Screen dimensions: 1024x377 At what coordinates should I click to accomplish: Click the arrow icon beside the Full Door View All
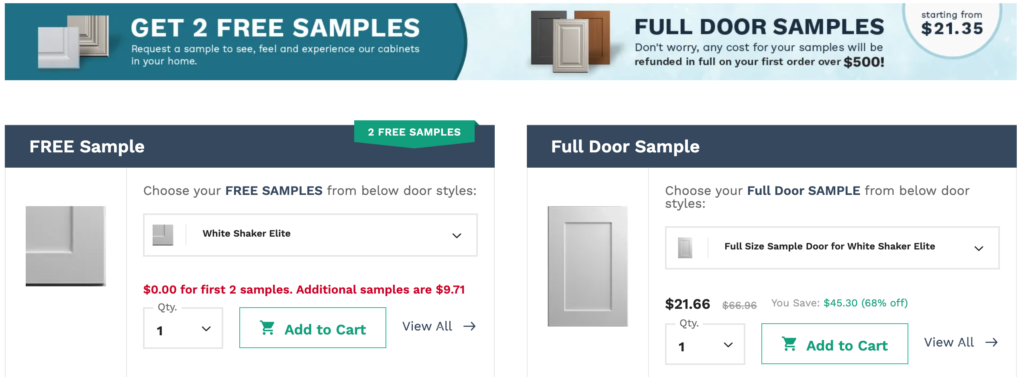click(991, 342)
